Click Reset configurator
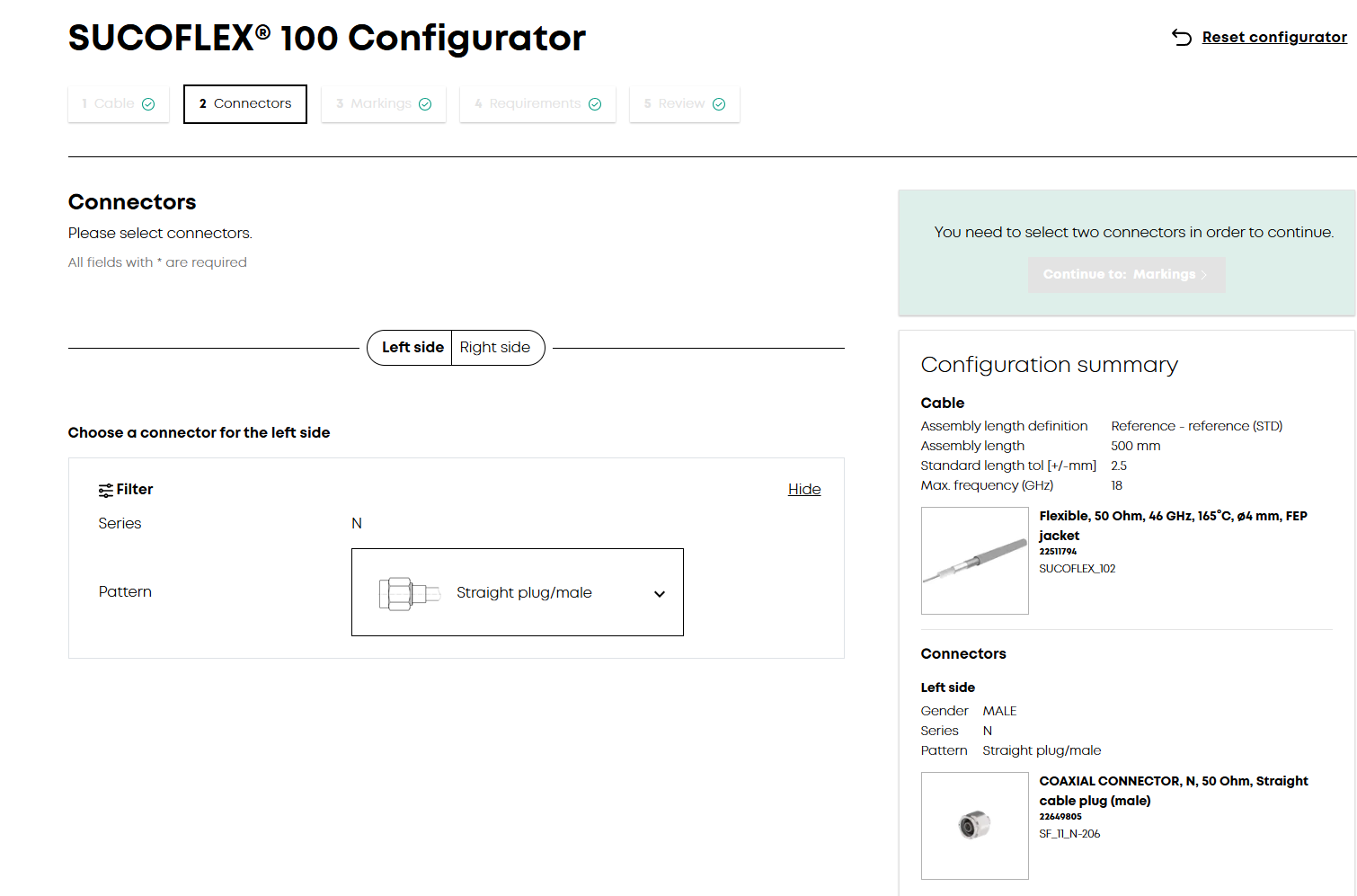 click(x=1273, y=38)
